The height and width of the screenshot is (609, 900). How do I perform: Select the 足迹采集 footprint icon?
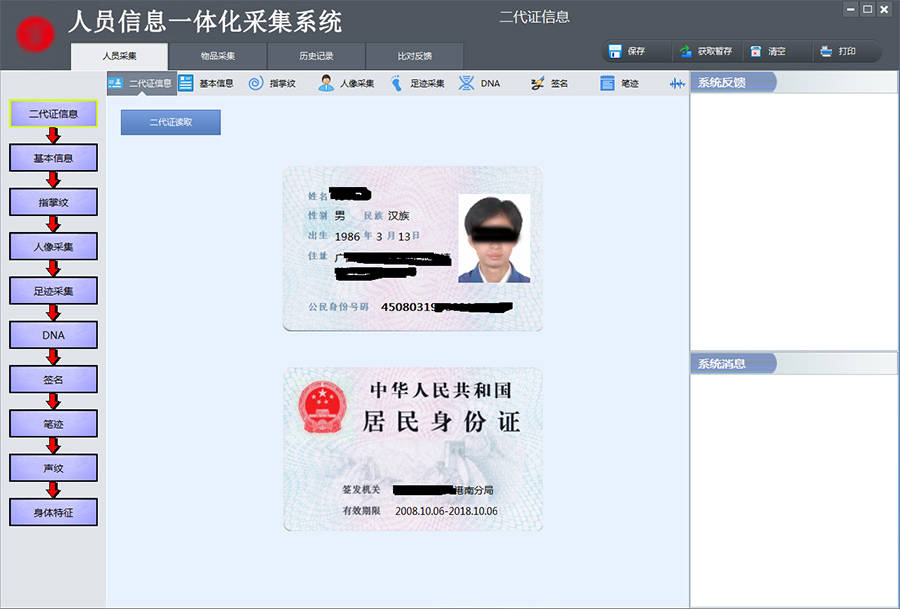point(397,83)
